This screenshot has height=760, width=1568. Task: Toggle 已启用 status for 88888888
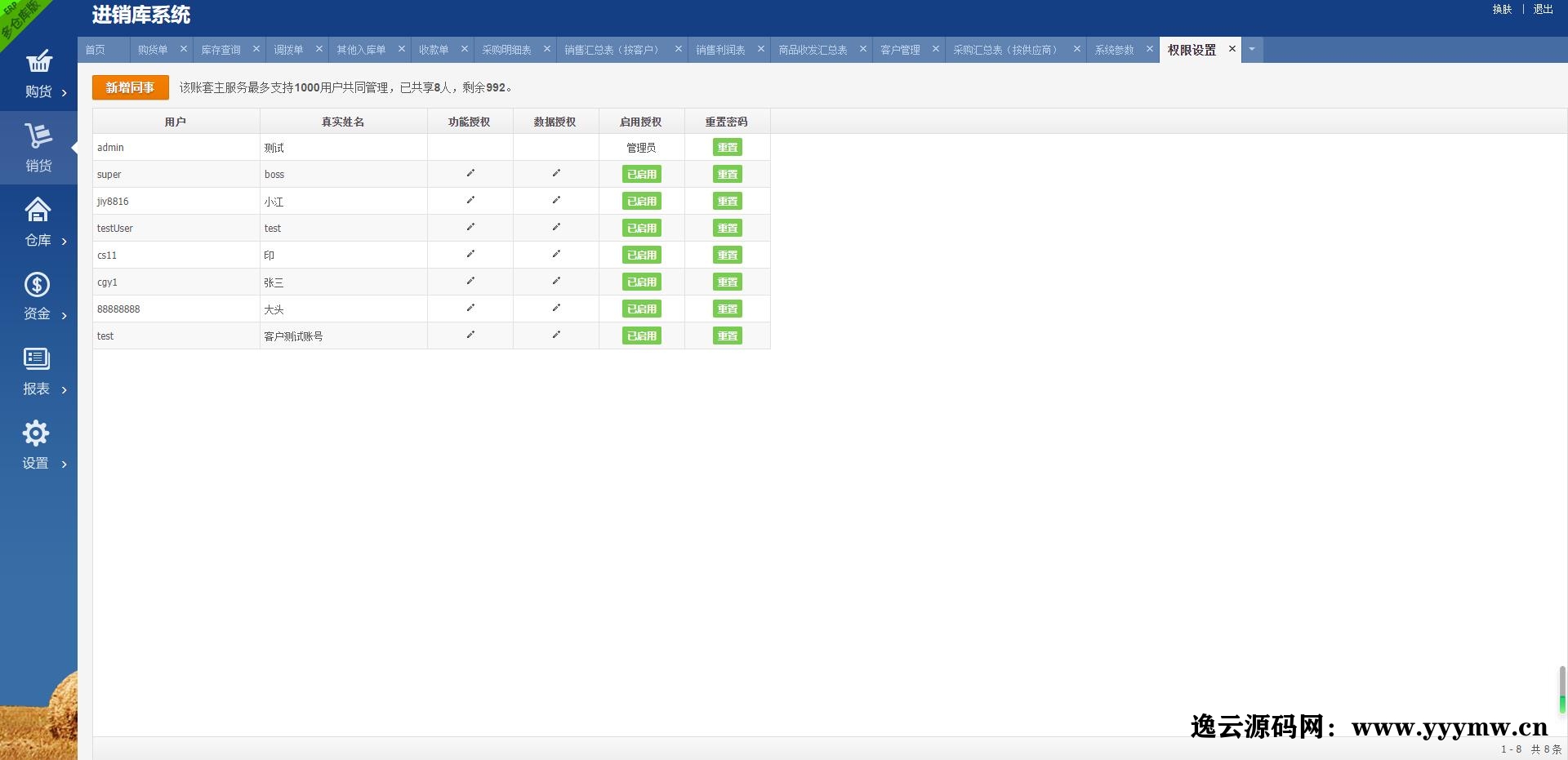click(x=642, y=309)
